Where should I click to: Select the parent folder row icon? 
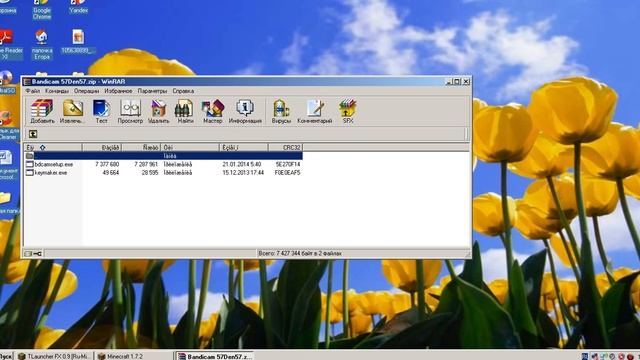coord(29,156)
